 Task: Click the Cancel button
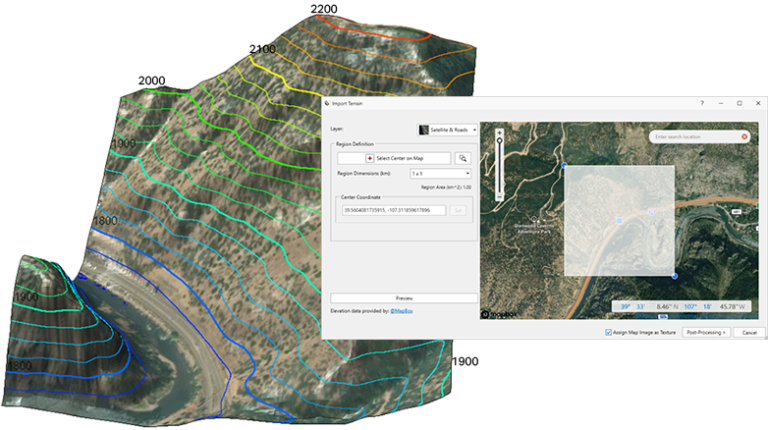tap(748, 332)
